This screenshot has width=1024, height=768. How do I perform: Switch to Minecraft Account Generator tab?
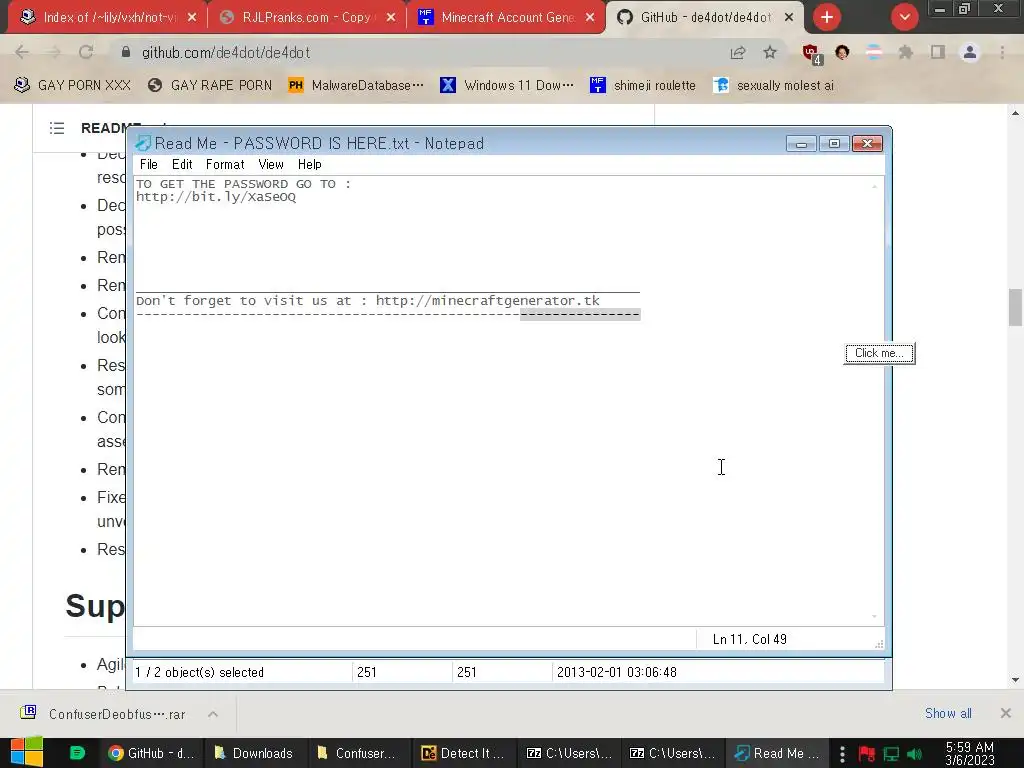506,18
